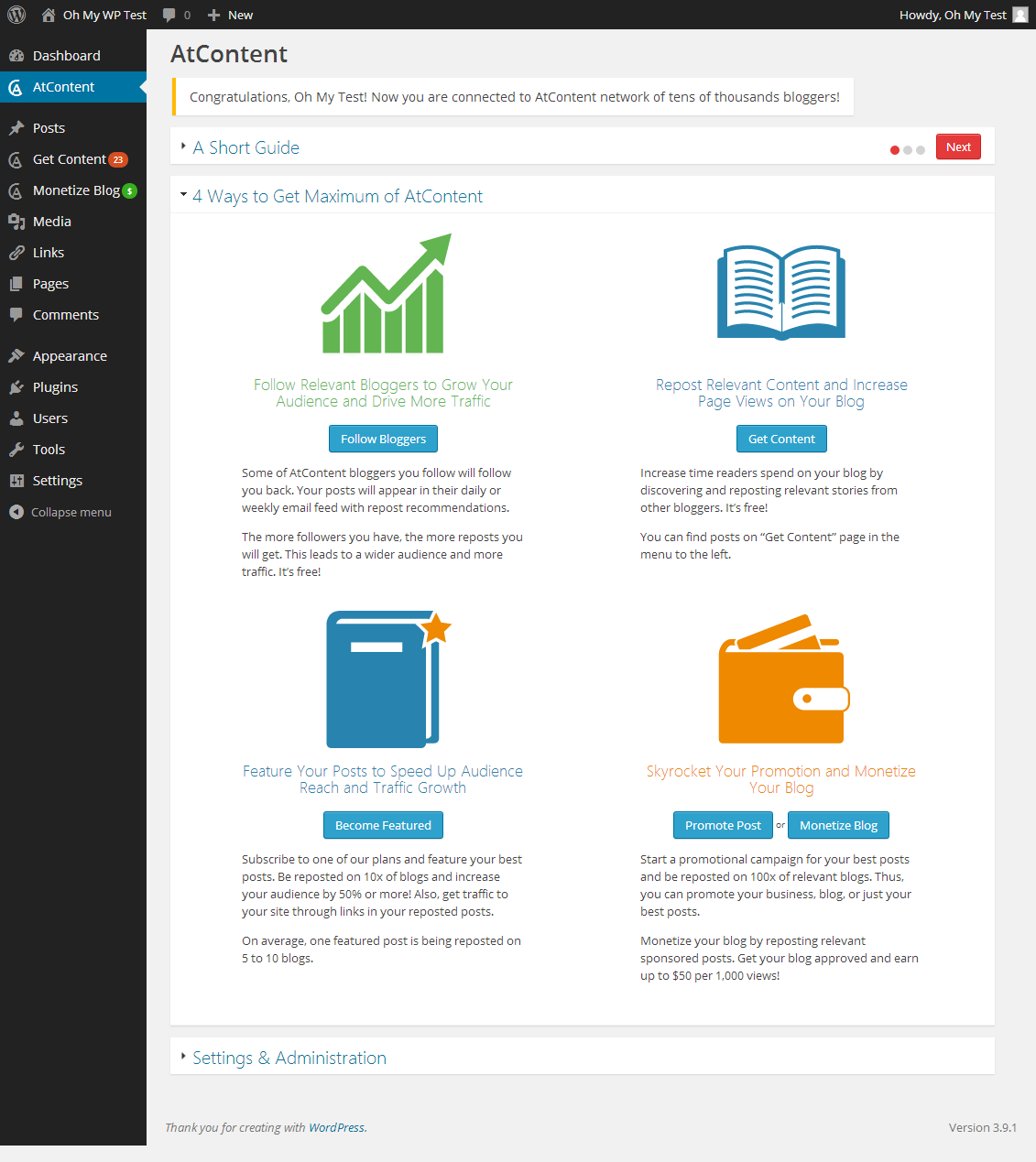Screen dimensions: 1036x1162
Task: Open Links menu label
Action: [49, 253]
